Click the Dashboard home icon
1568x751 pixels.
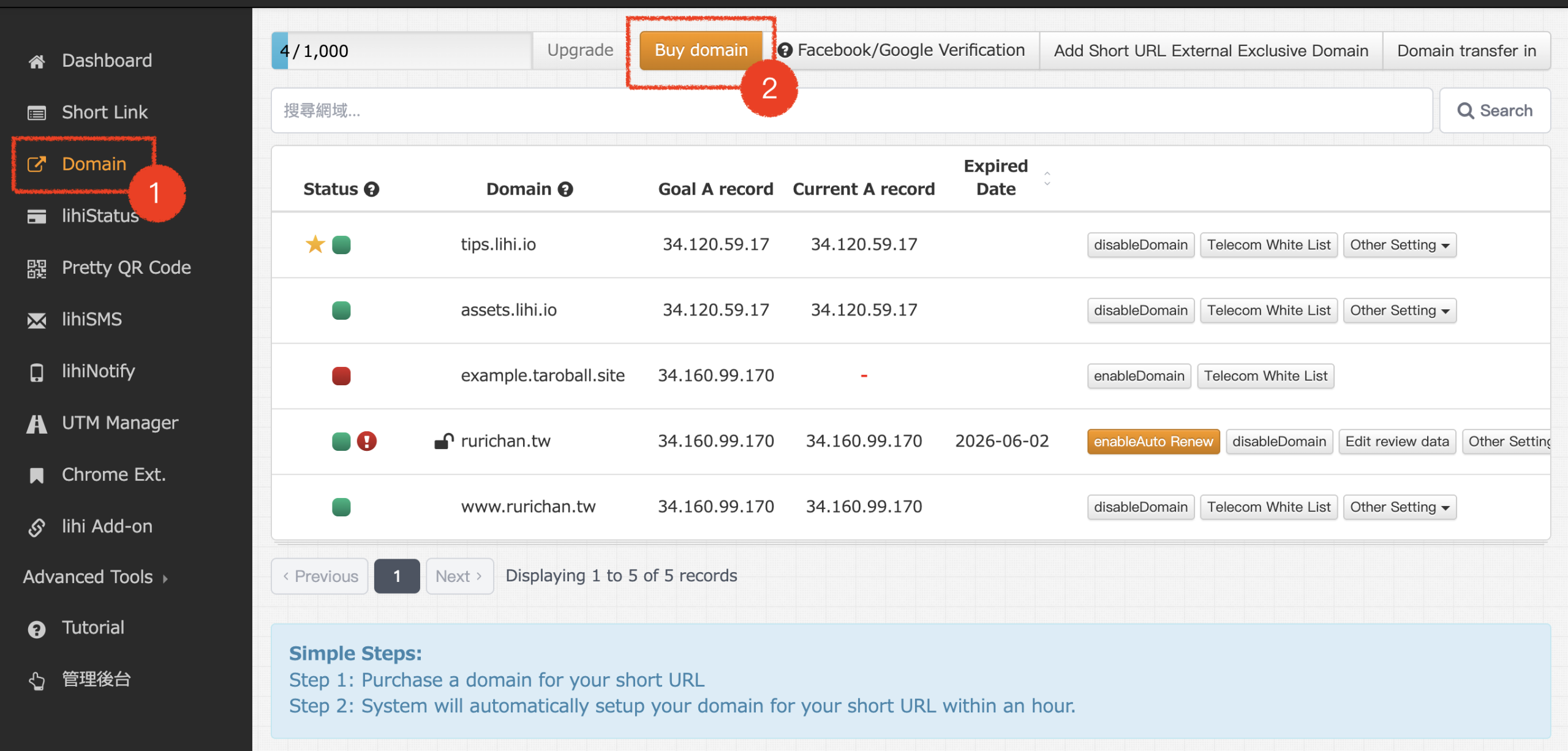37,61
